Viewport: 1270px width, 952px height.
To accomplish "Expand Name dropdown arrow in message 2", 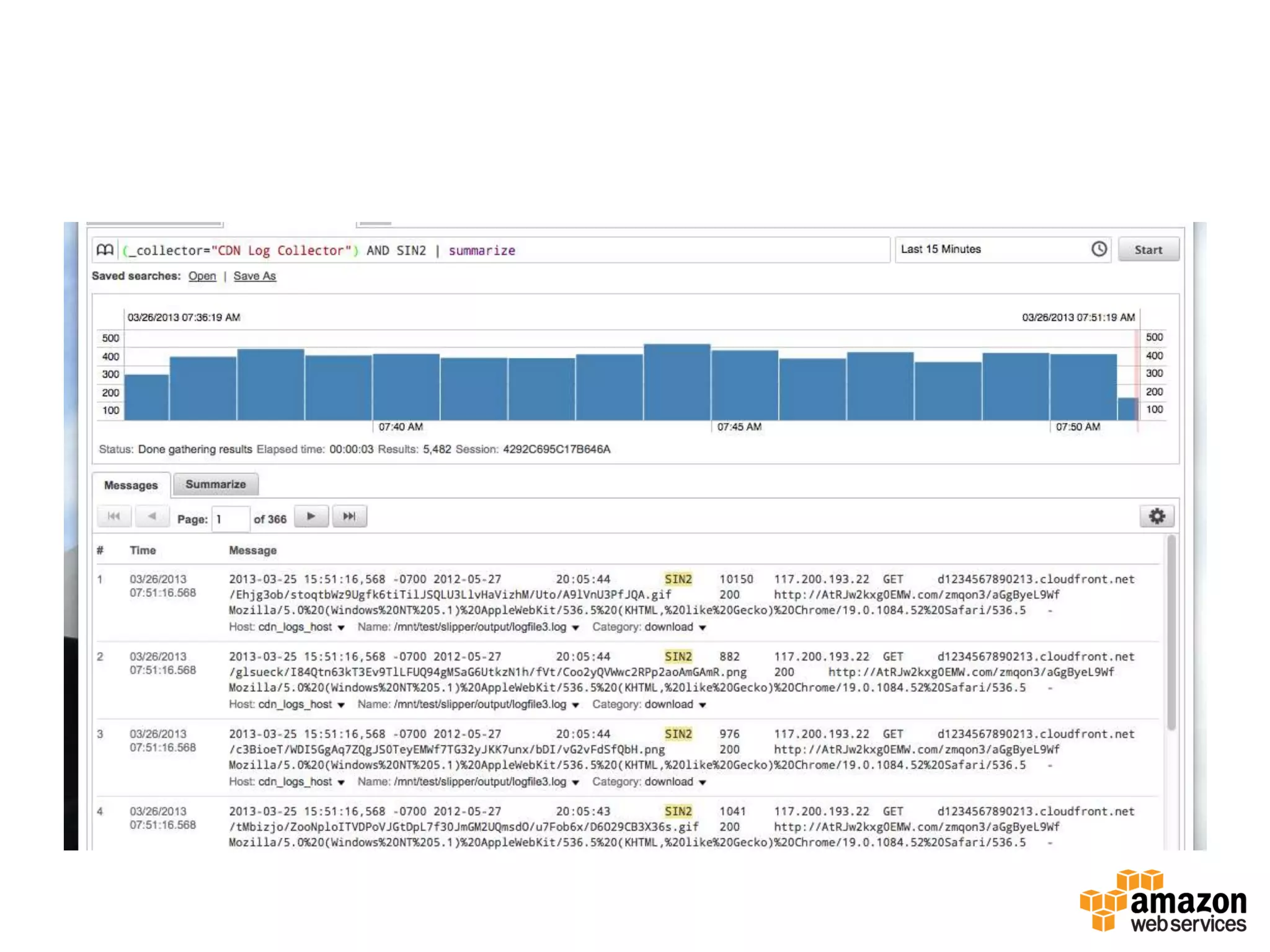I will click(x=575, y=705).
